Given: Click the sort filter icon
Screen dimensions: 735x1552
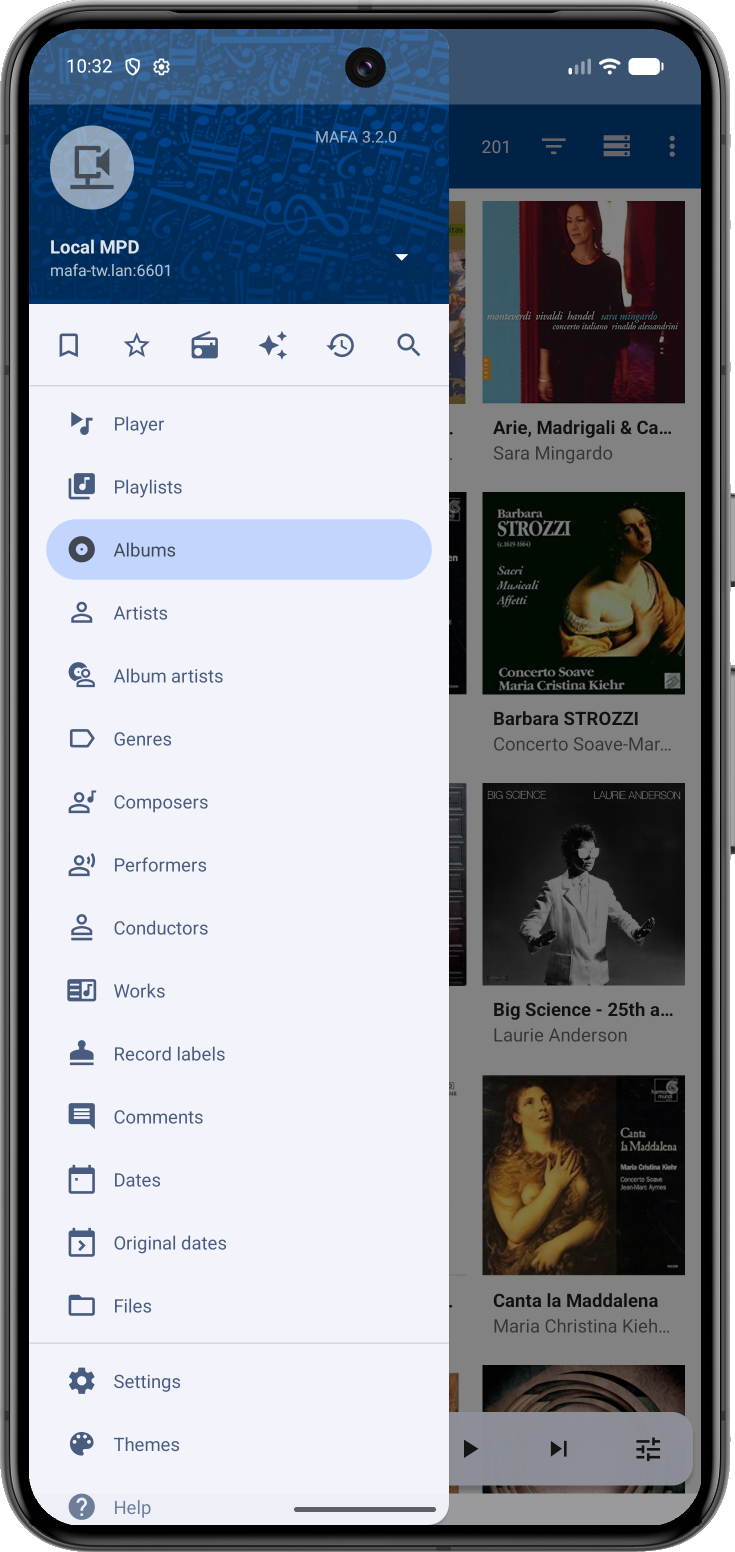Looking at the screenshot, I should coord(553,147).
